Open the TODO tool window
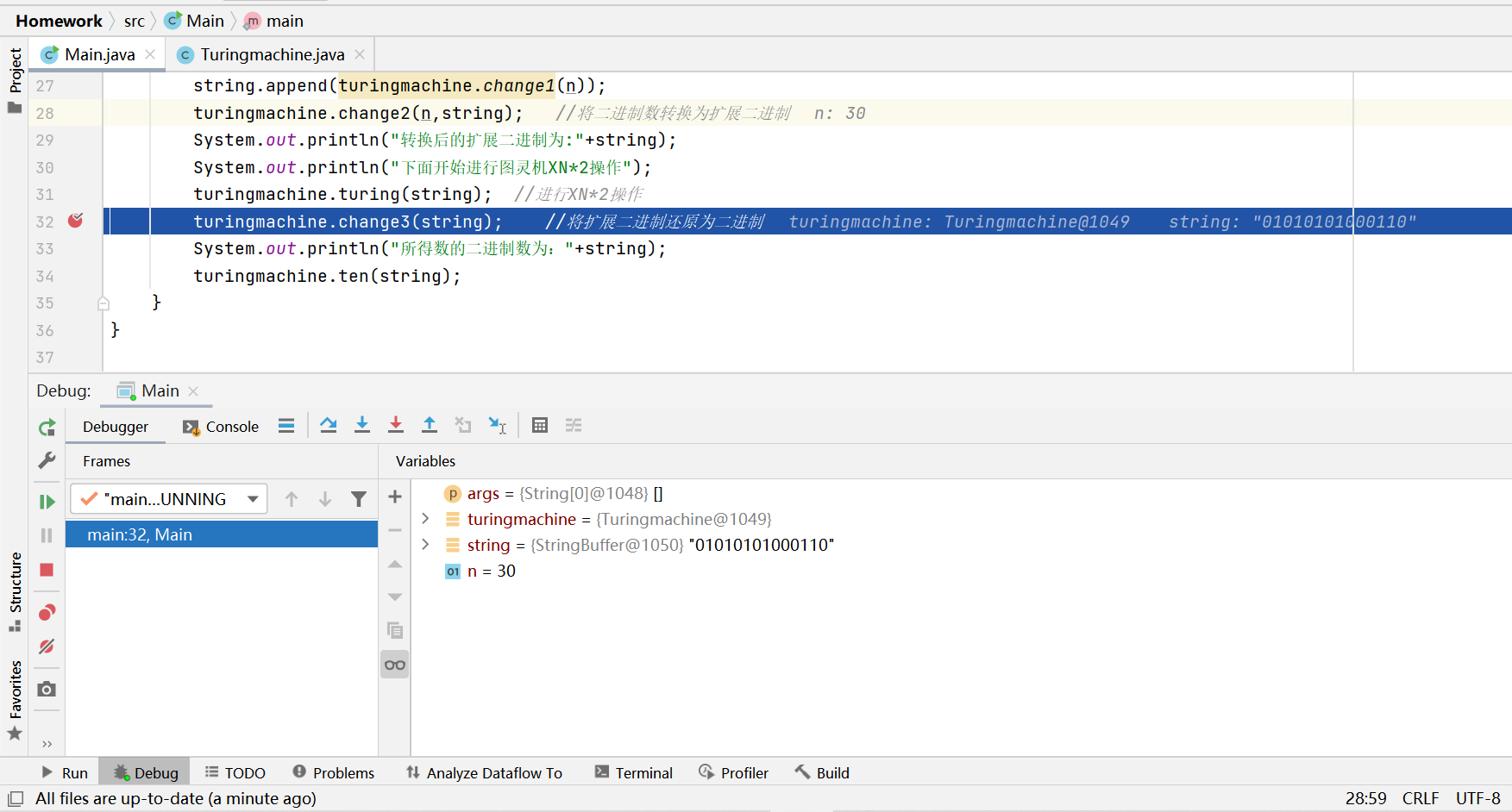 pyautogui.click(x=235, y=772)
